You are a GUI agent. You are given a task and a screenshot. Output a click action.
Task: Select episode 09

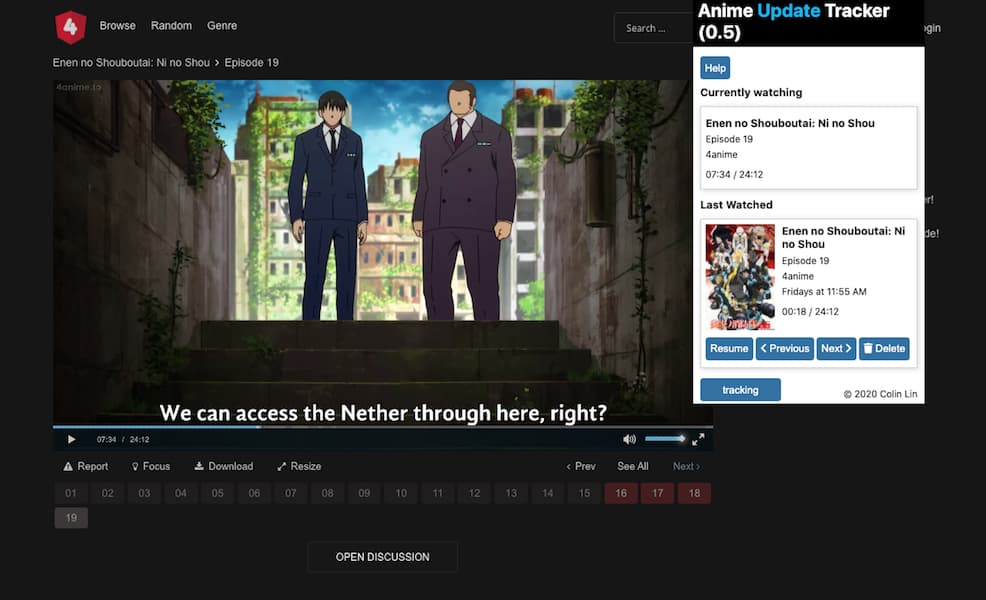364,493
